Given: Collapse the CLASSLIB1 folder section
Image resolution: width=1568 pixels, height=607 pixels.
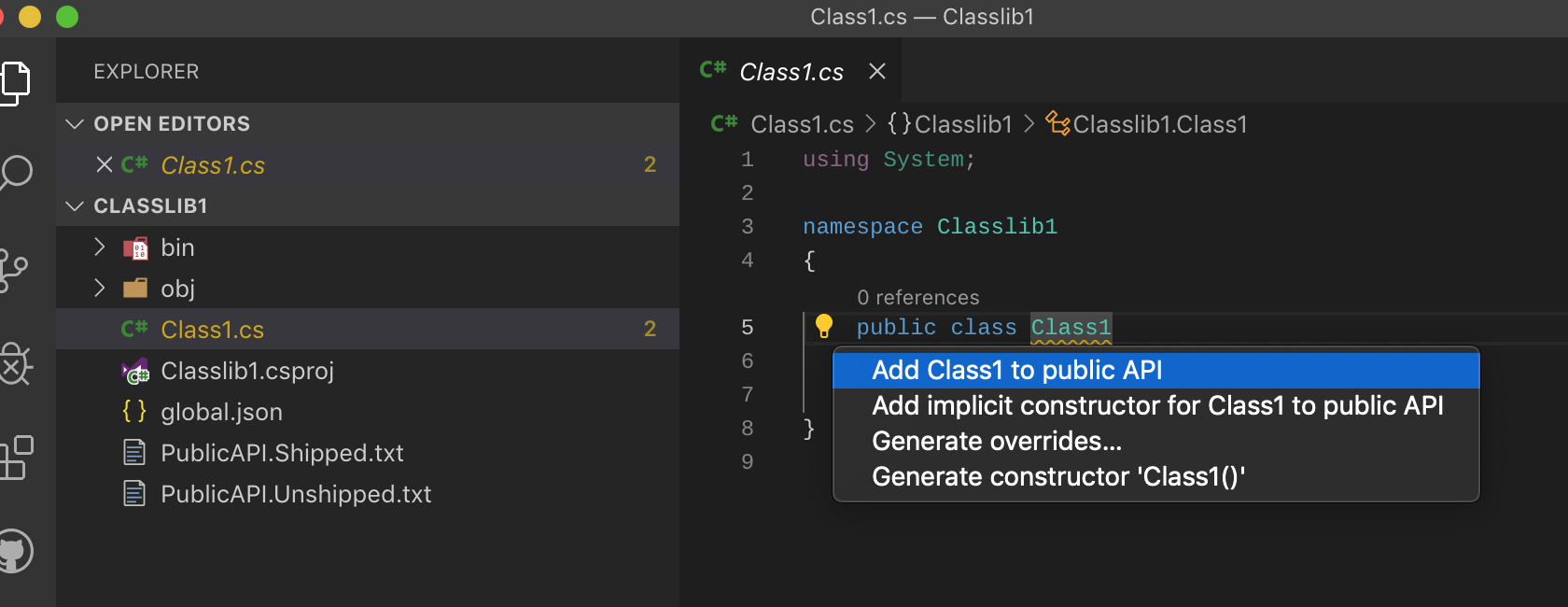Looking at the screenshot, I should click(76, 206).
